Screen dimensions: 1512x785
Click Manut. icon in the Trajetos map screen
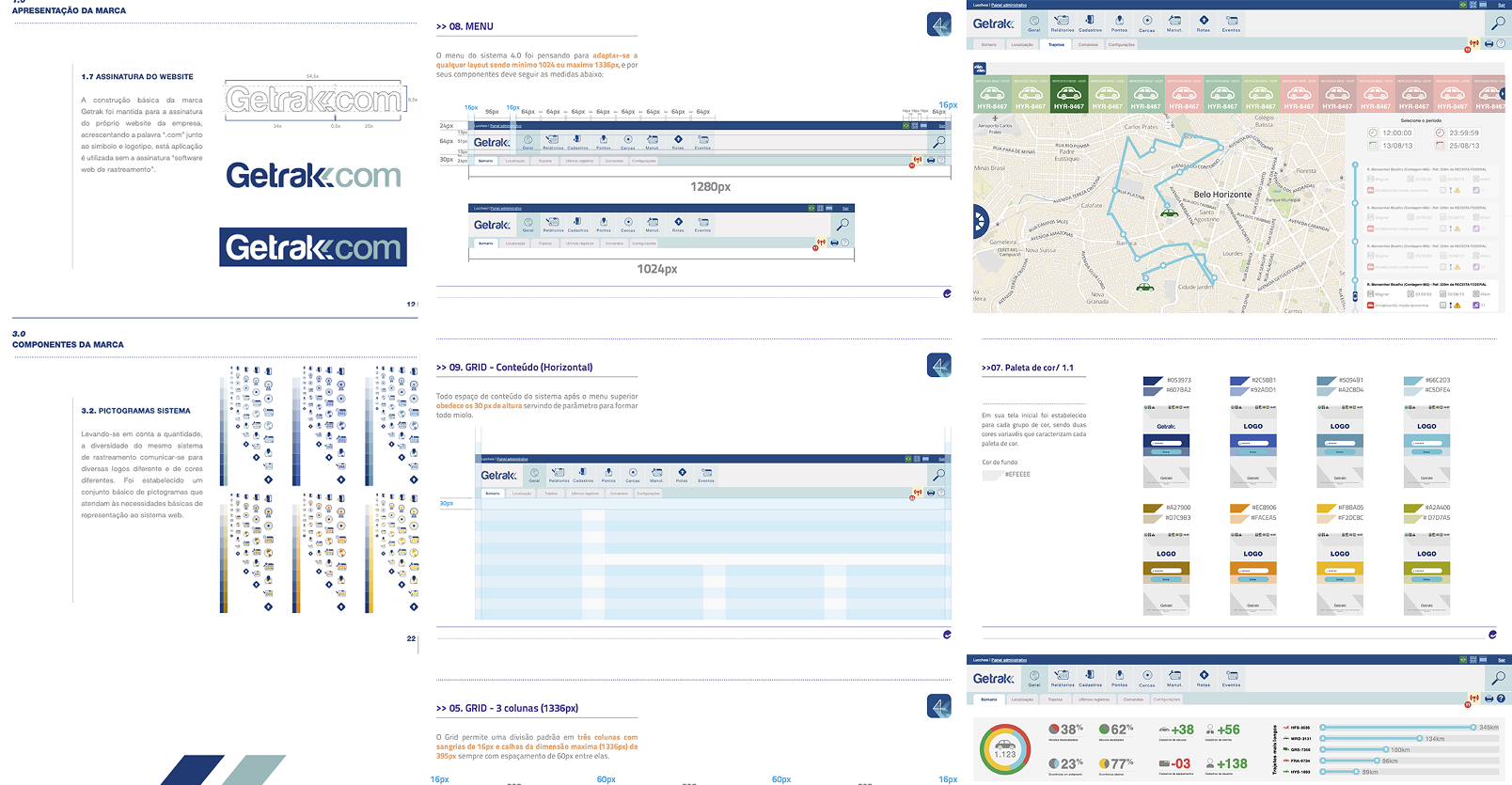tap(1174, 23)
